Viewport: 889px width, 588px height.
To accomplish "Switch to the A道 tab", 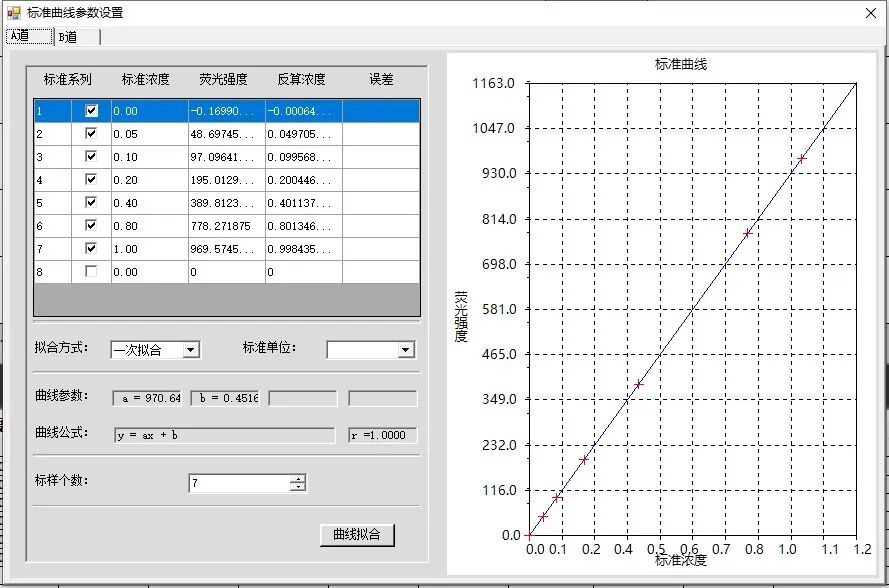I will (29, 36).
